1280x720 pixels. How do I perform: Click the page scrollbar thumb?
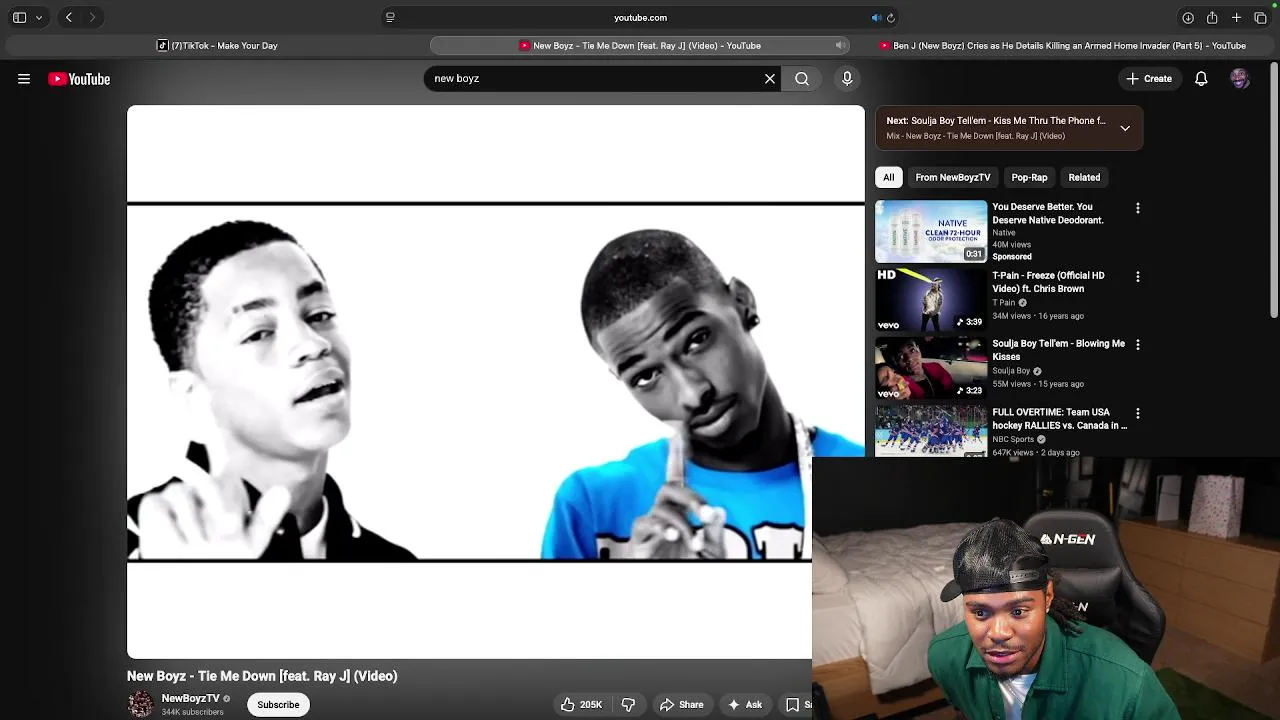1274,190
